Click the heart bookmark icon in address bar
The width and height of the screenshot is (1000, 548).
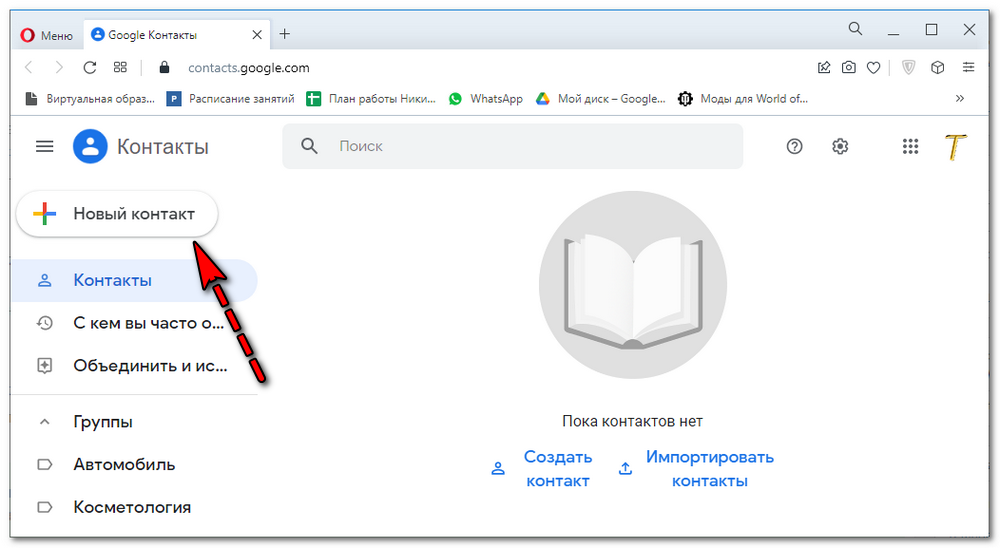click(873, 68)
